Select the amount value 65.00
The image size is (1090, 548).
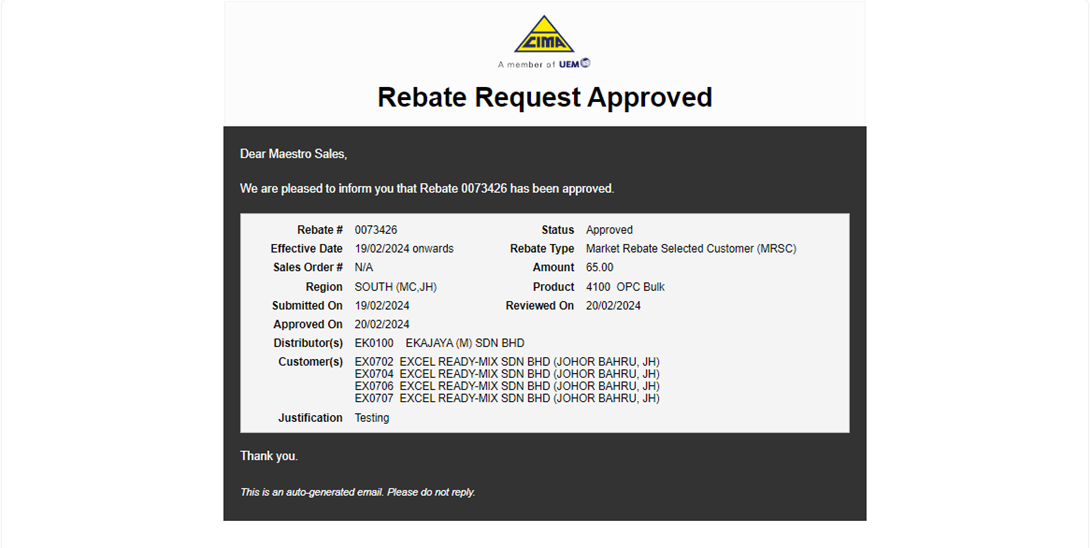(x=599, y=267)
